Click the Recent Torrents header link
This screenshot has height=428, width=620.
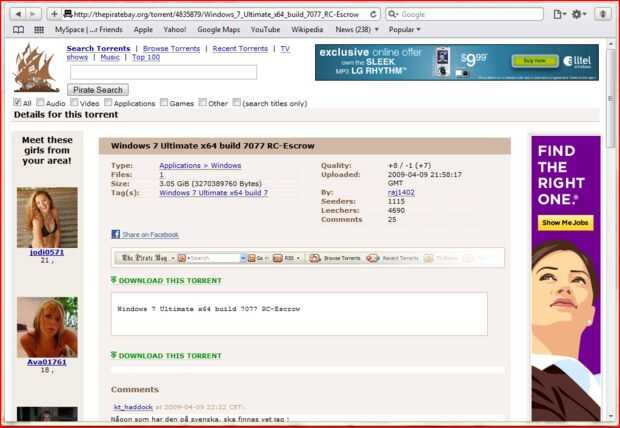point(240,48)
